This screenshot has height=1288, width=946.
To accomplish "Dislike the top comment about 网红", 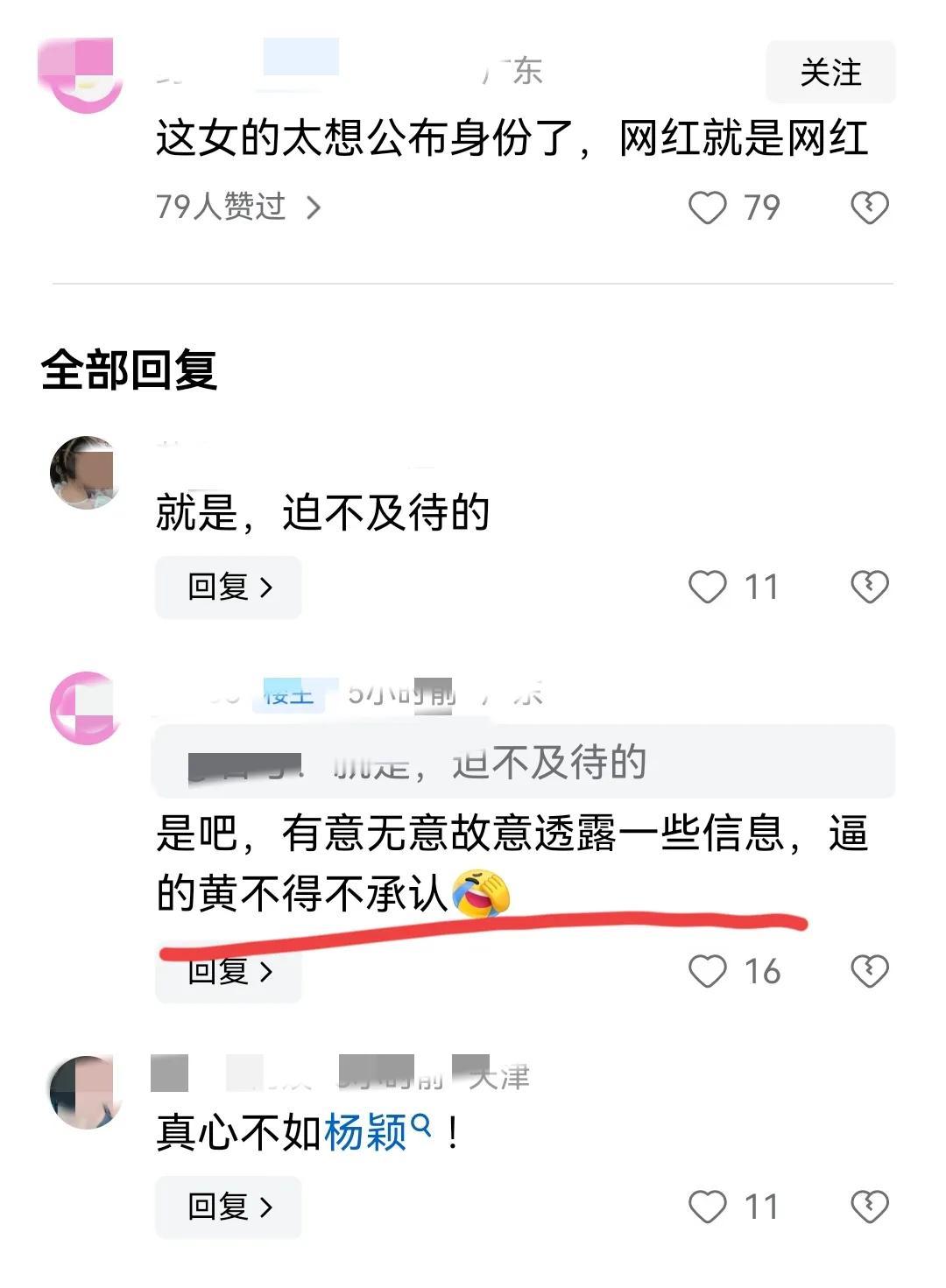I will (870, 208).
